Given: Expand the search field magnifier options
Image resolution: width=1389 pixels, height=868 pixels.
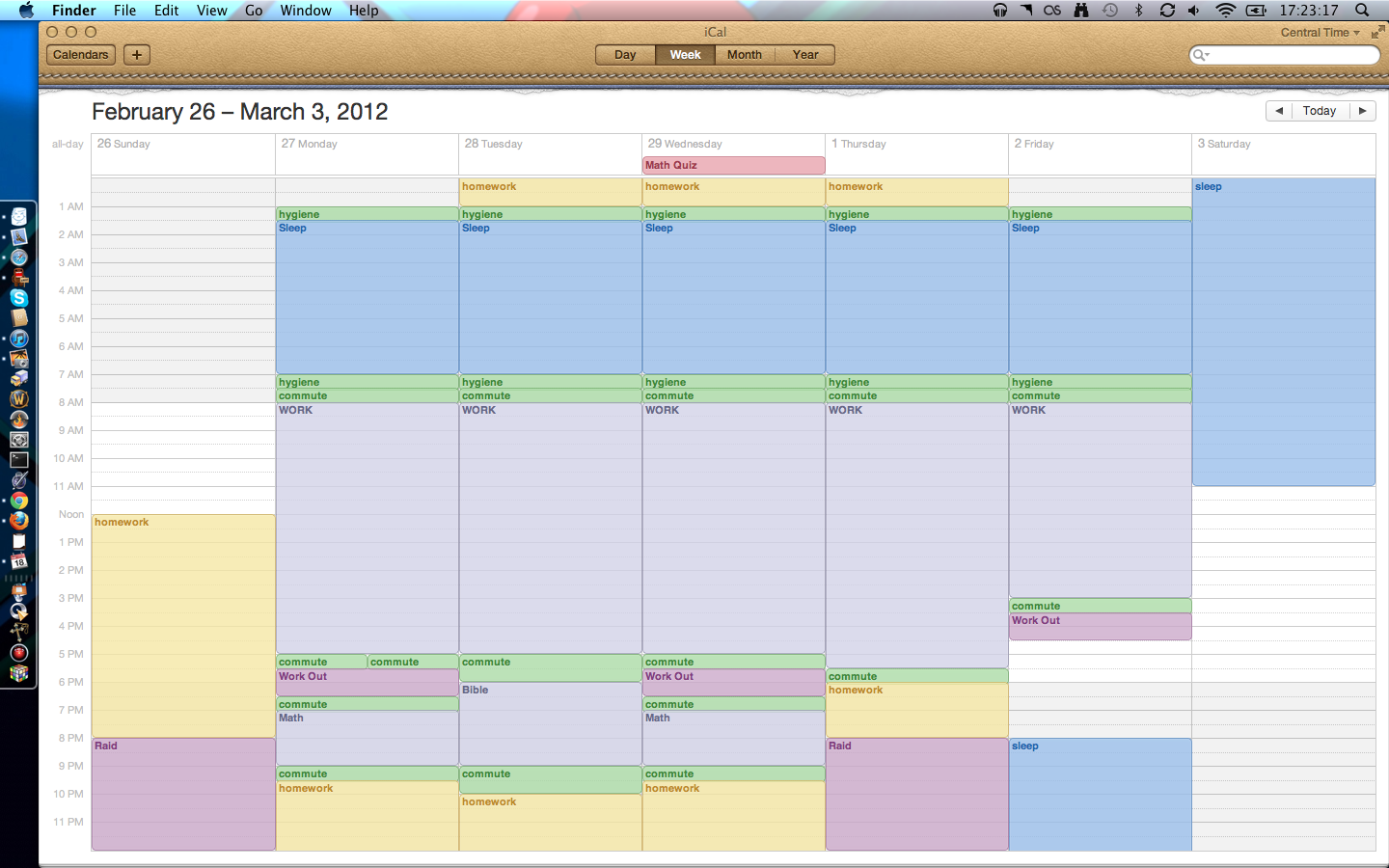Looking at the screenshot, I should pyautogui.click(x=1201, y=55).
